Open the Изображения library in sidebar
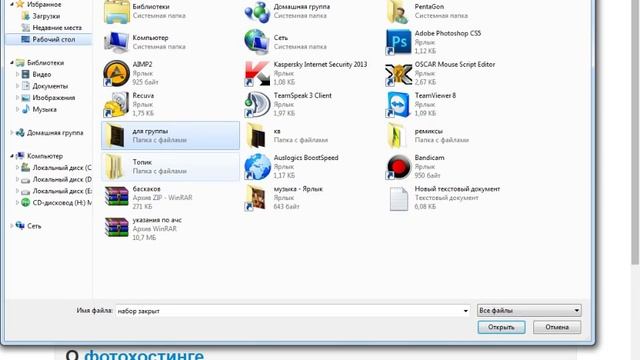The height and width of the screenshot is (360, 640). coord(53,98)
